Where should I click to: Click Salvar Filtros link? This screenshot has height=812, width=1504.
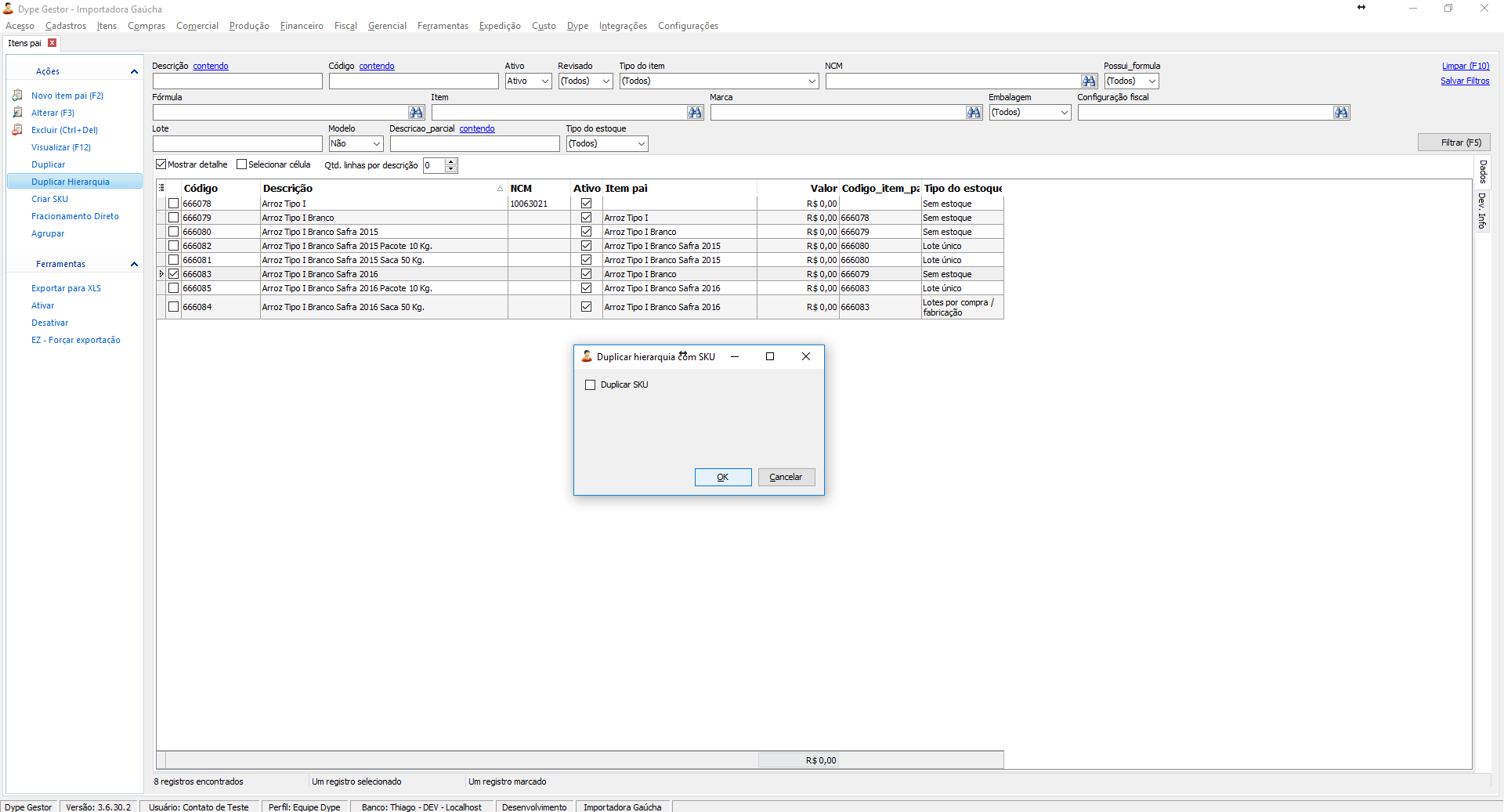[x=1465, y=81]
